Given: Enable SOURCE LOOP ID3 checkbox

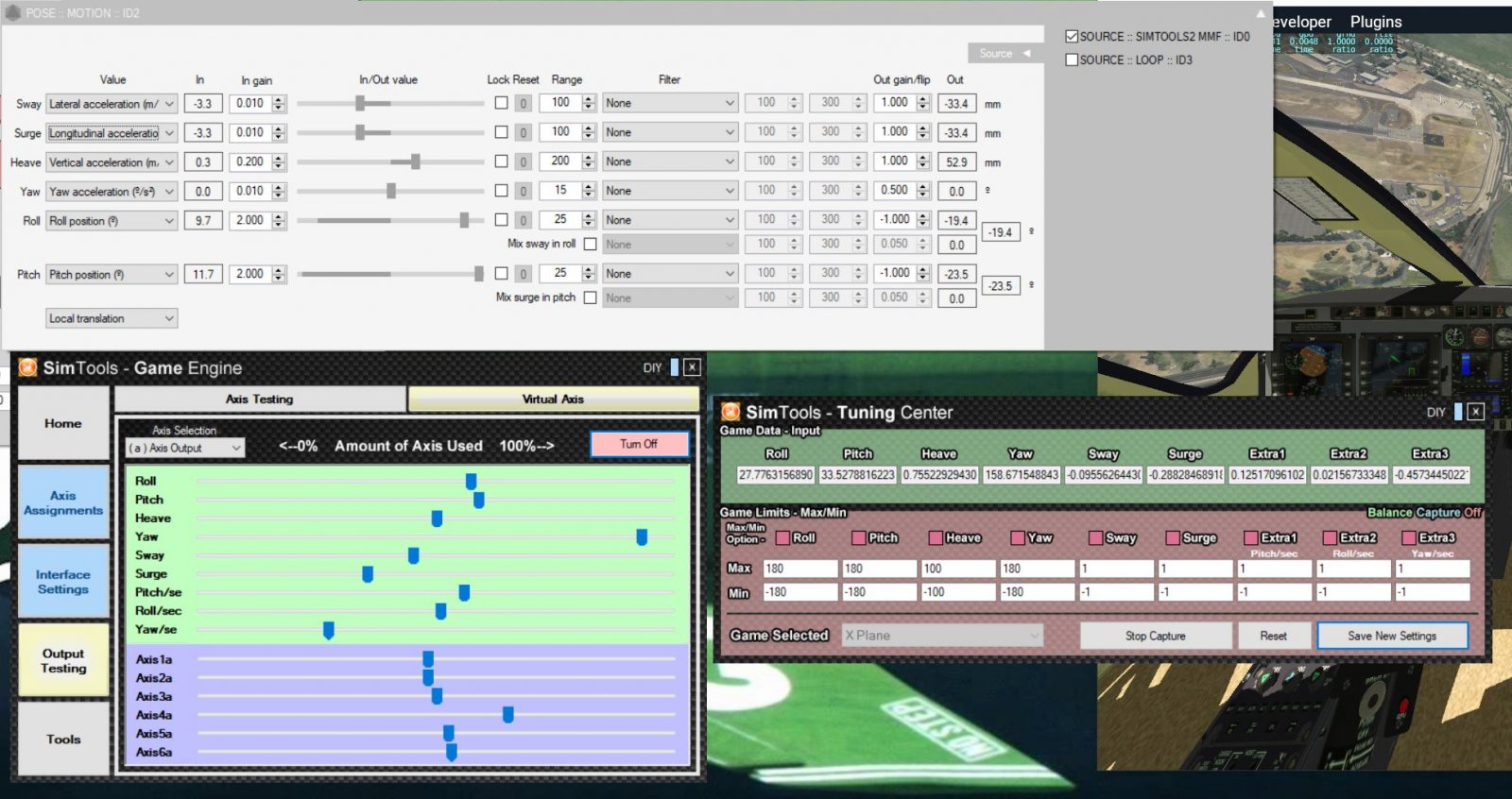Looking at the screenshot, I should 1072,59.
